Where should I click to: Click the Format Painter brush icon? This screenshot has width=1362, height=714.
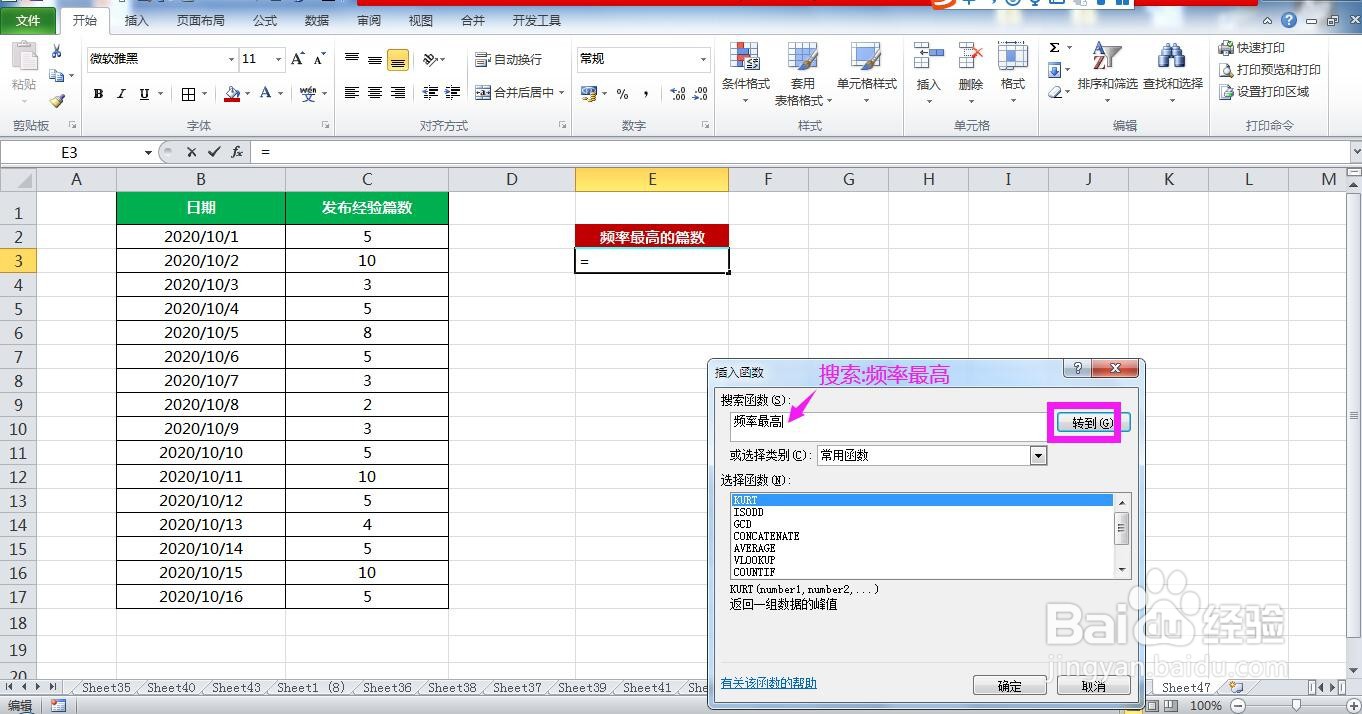57,100
